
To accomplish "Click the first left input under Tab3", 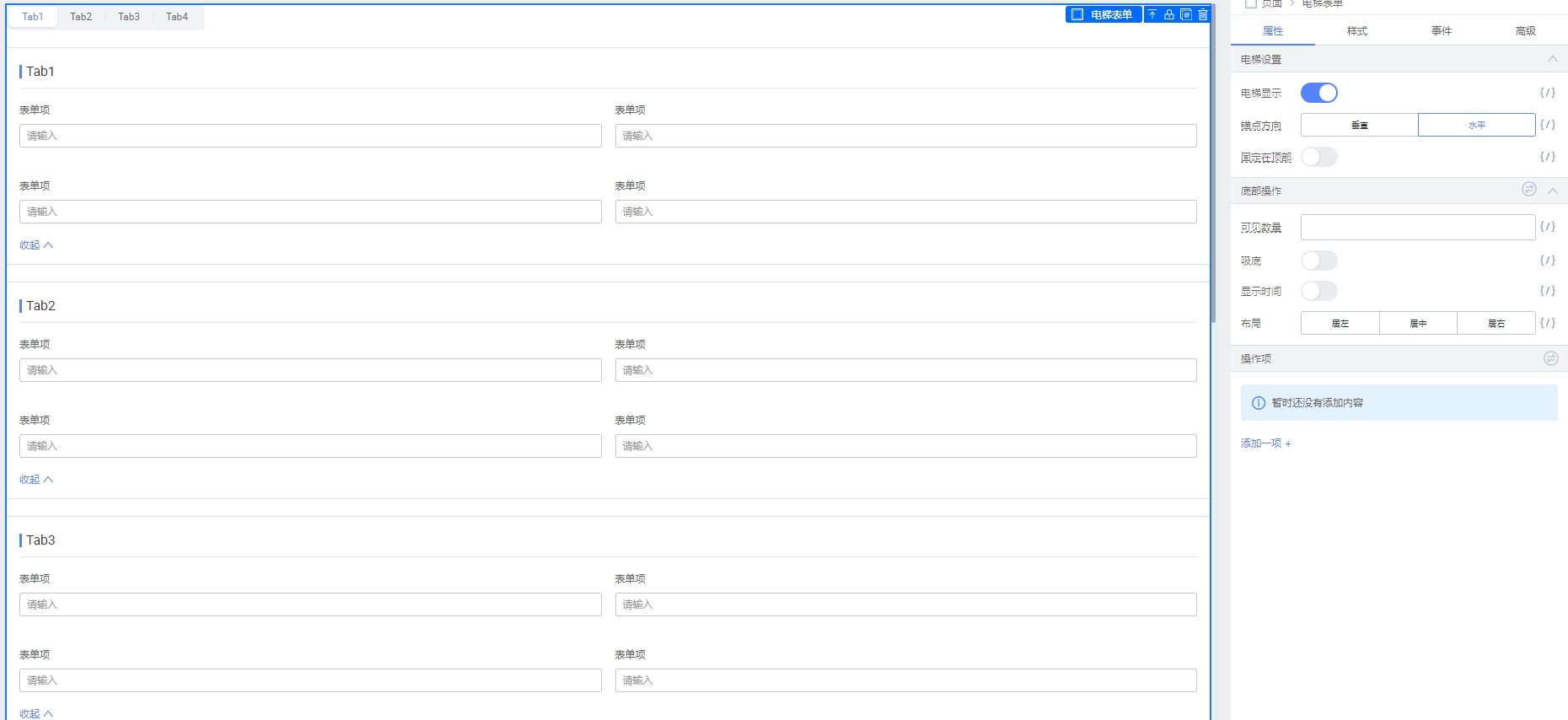I will click(x=310, y=604).
